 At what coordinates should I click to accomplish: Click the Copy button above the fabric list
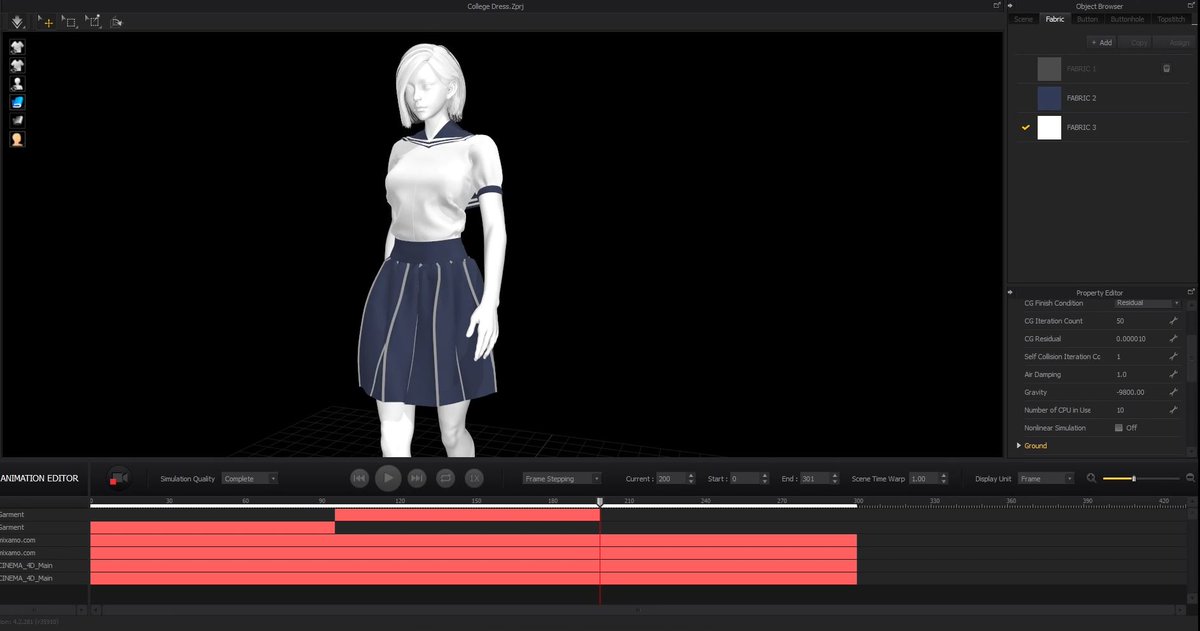coord(1136,42)
